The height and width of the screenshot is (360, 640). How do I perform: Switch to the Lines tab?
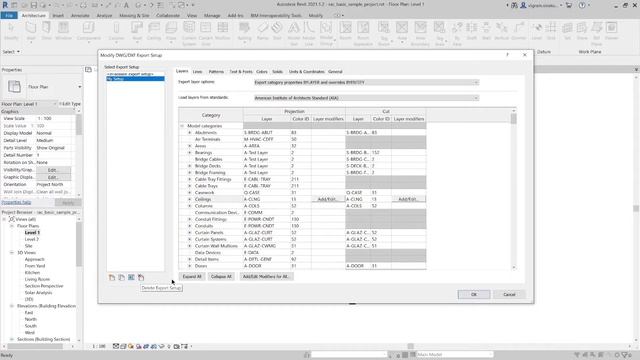coord(197,72)
